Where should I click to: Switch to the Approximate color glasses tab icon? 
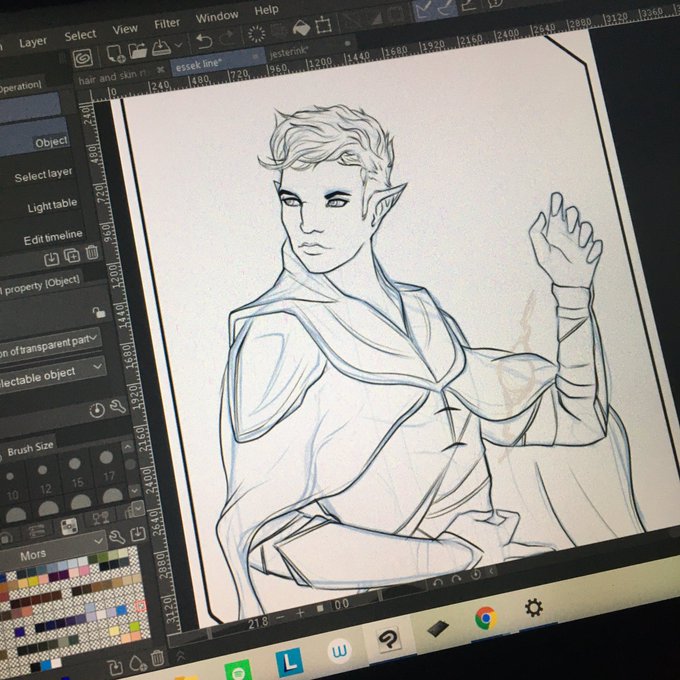tap(100, 517)
